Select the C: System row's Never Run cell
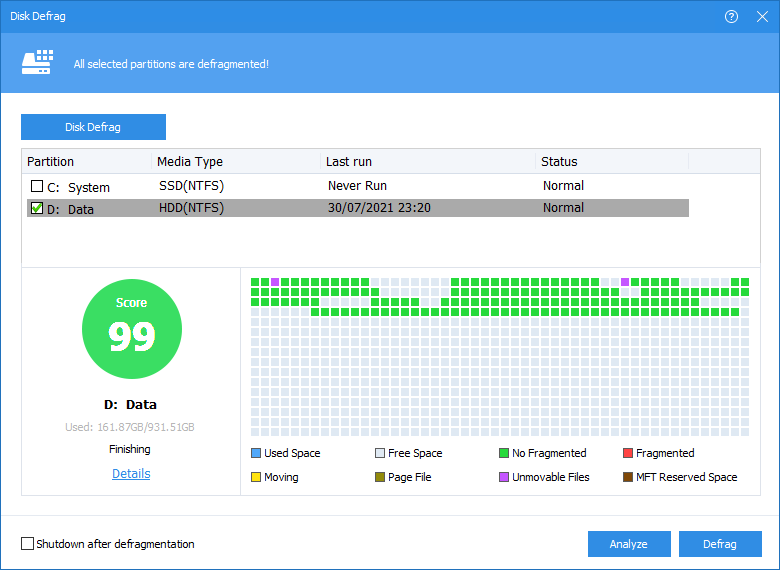This screenshot has width=780, height=570. 357,186
